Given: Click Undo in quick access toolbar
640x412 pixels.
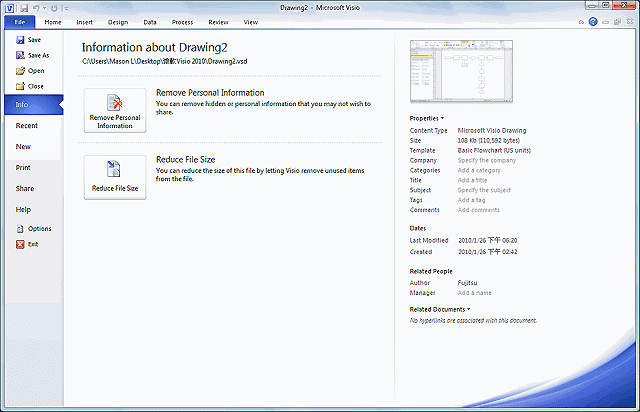Looking at the screenshot, I should click(x=36, y=8).
